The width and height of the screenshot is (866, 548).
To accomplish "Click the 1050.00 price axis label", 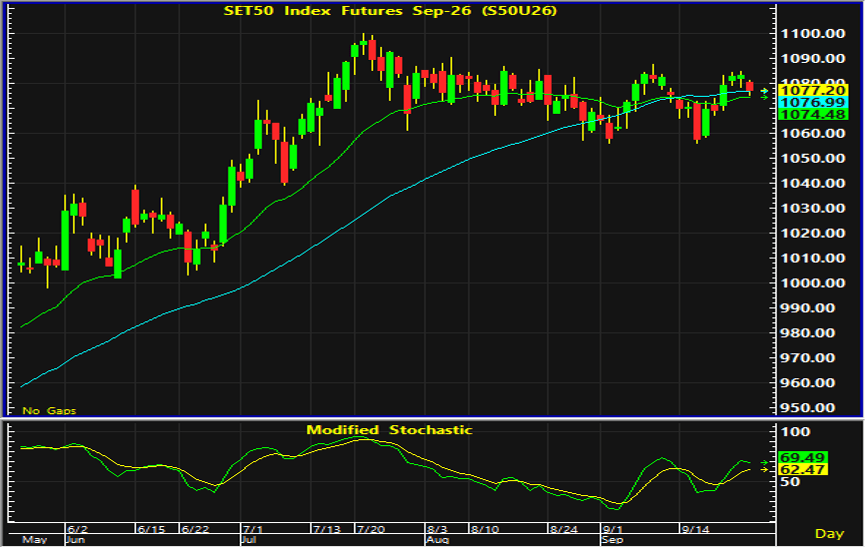I will coord(812,159).
